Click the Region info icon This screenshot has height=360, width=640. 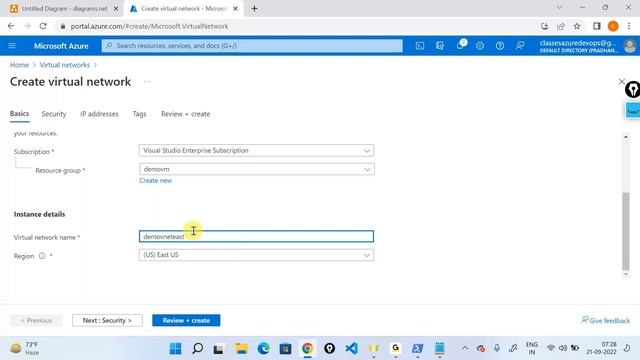tap(42, 256)
